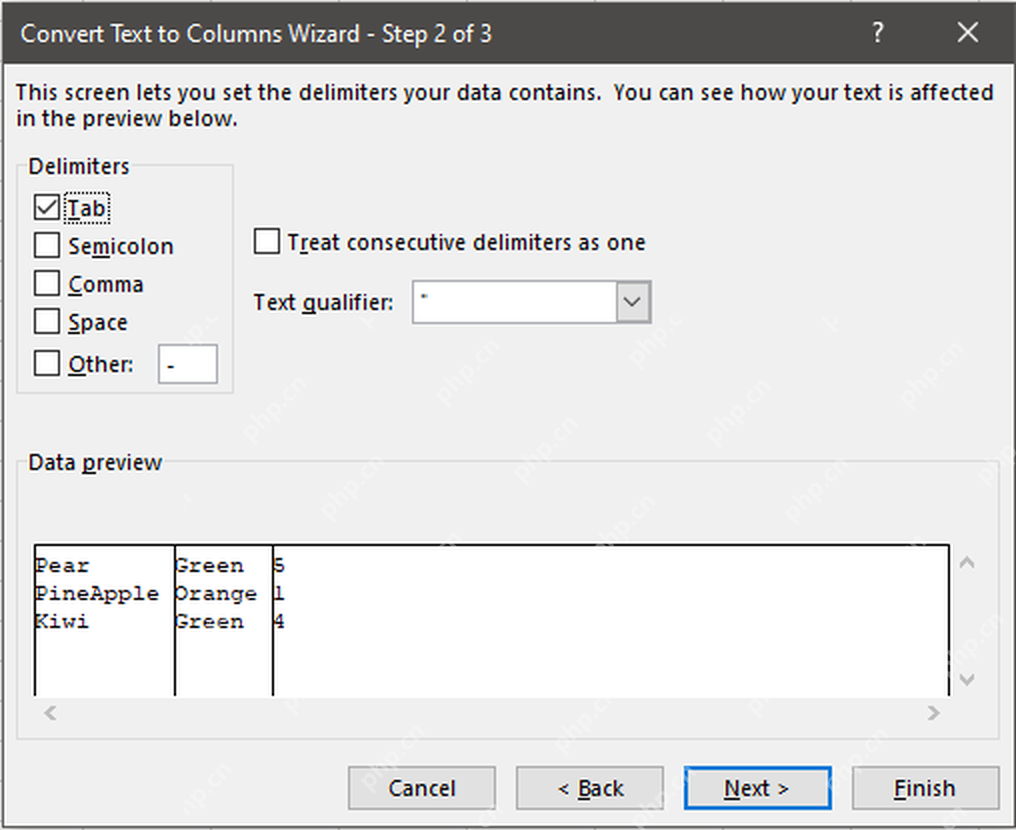Click the preview scroll right arrow
The width and height of the screenshot is (1016, 830).
click(933, 713)
